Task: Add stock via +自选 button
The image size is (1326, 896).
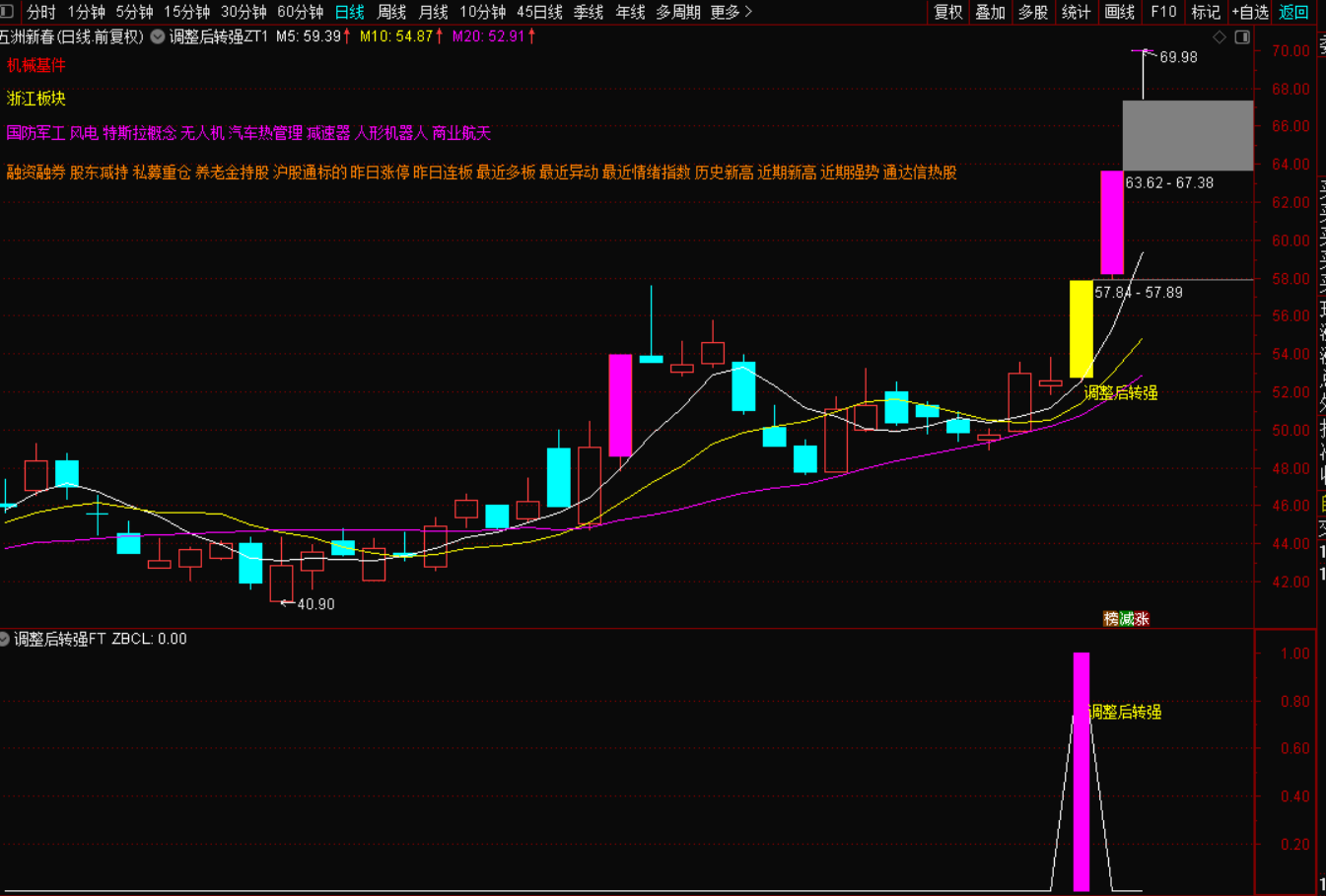Action: tap(1249, 12)
